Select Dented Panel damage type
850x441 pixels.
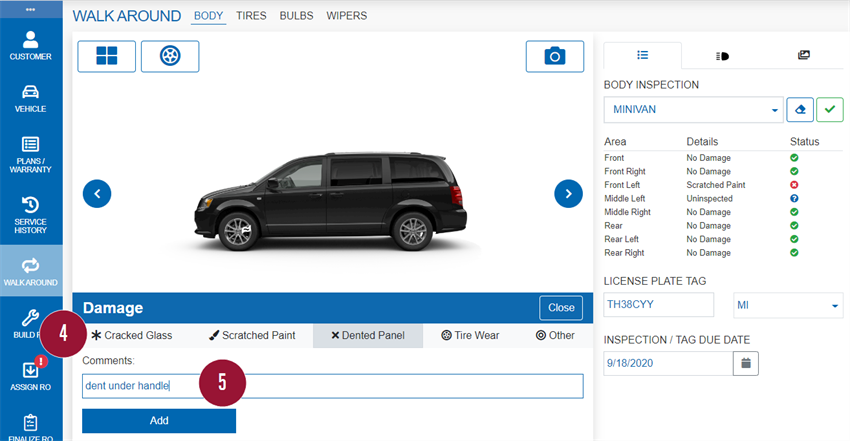coord(368,335)
